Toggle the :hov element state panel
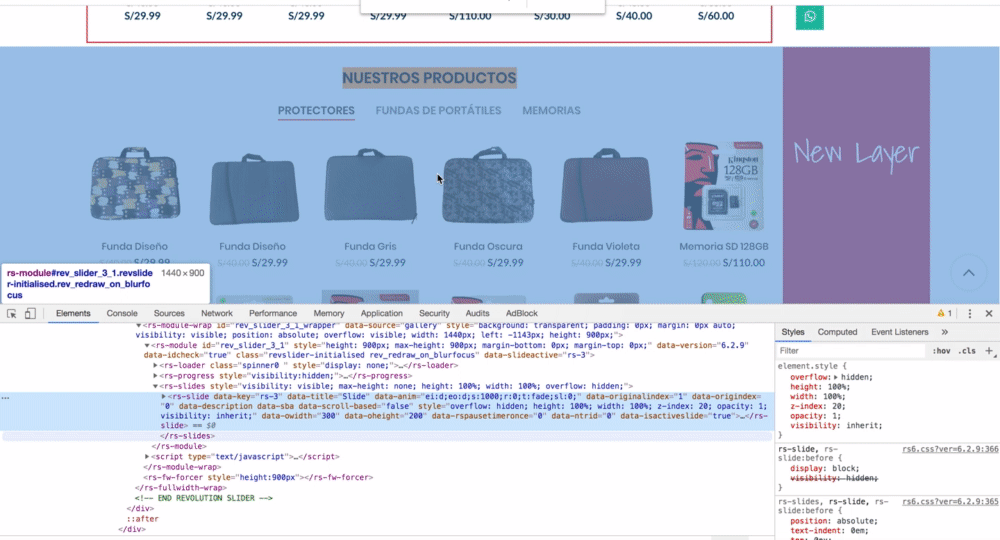Image resolution: width=1000 pixels, height=540 pixels. [941, 351]
